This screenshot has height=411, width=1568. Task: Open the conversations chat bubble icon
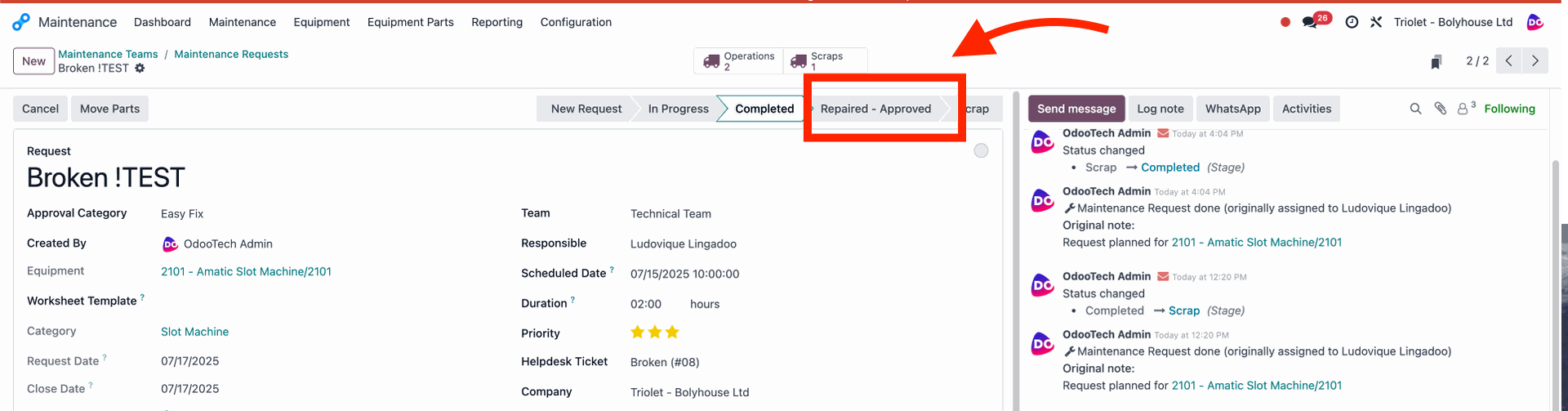(x=1310, y=23)
